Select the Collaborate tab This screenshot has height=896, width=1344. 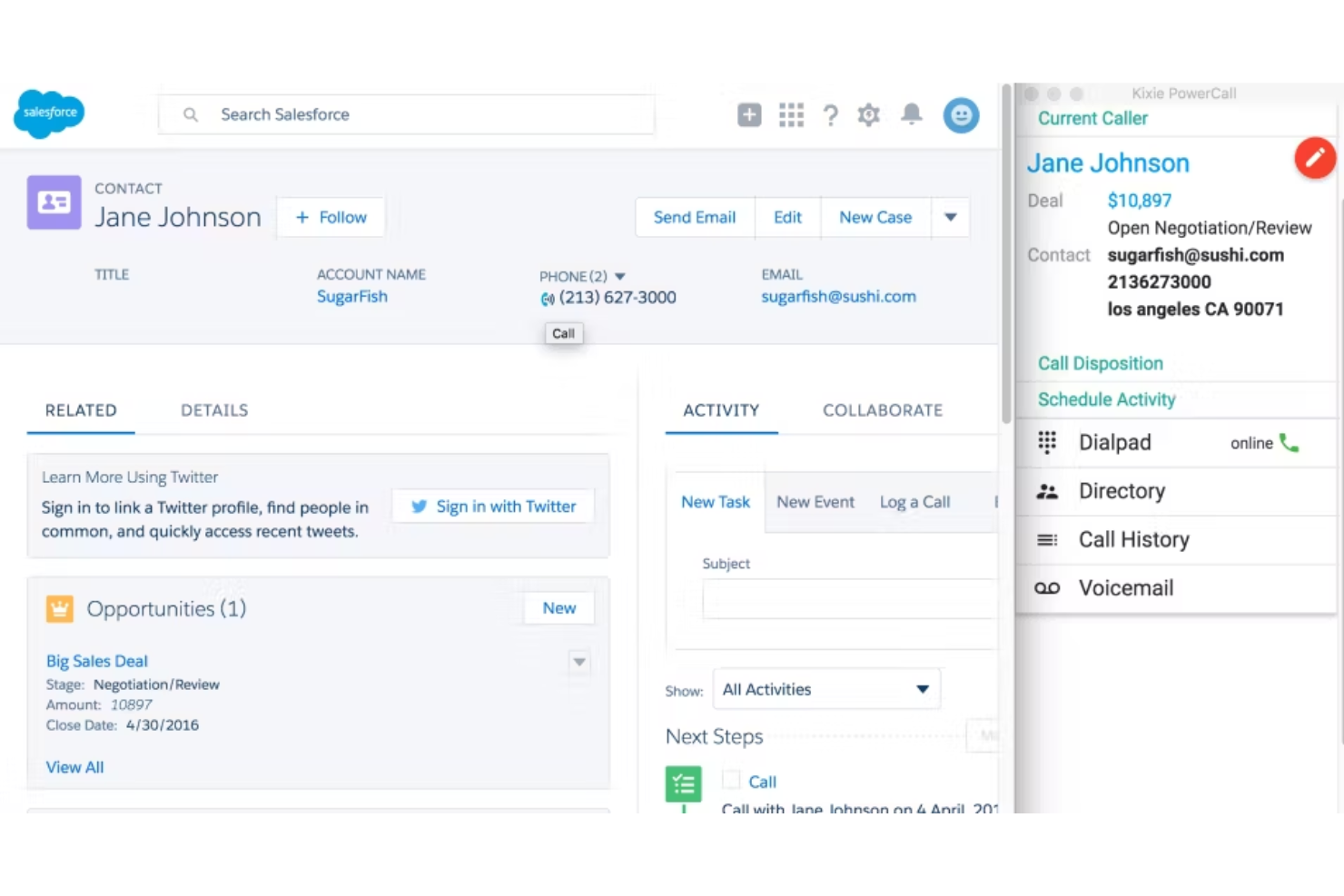pos(883,410)
